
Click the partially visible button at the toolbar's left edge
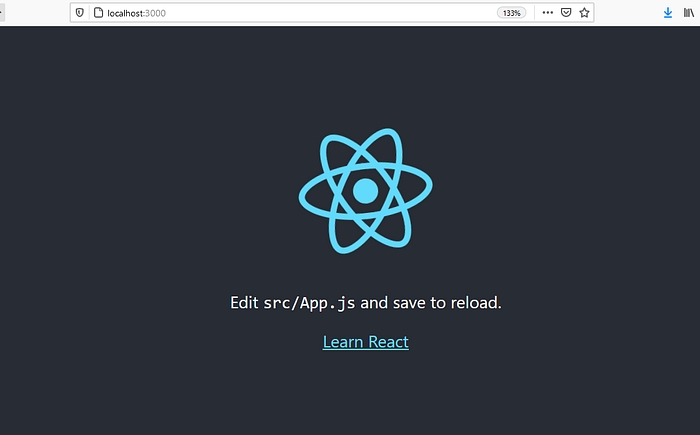pyautogui.click(x=3, y=13)
